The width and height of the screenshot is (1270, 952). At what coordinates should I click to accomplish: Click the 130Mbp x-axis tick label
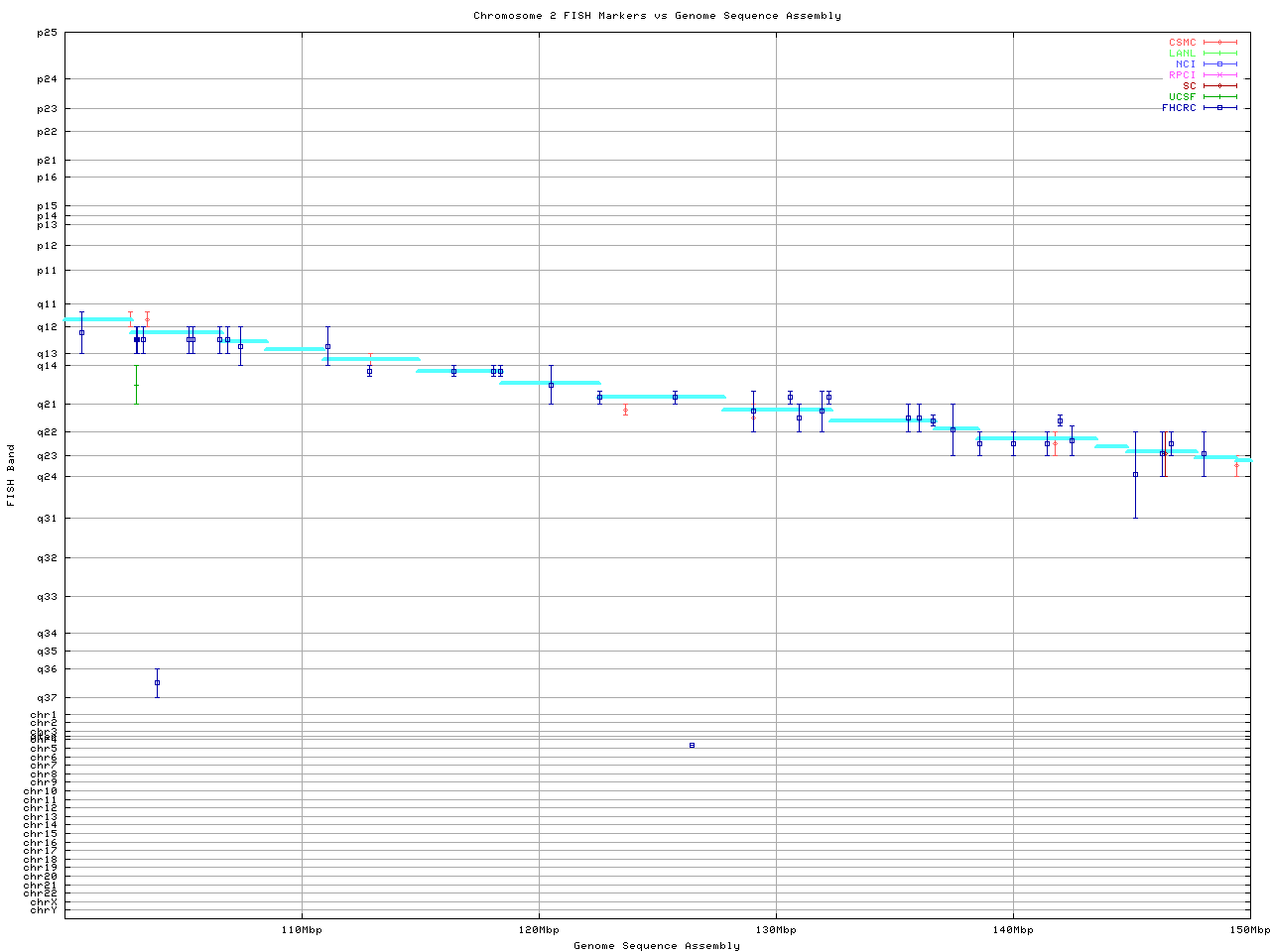click(776, 930)
